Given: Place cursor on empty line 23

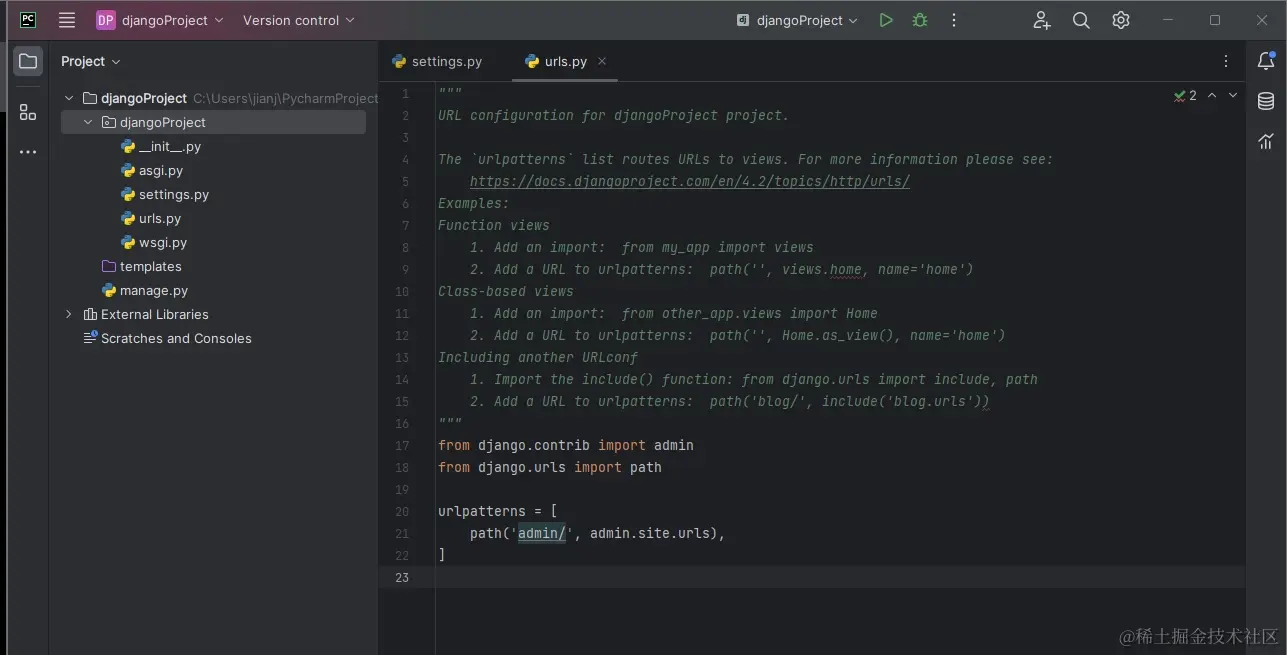Looking at the screenshot, I should 840,577.
